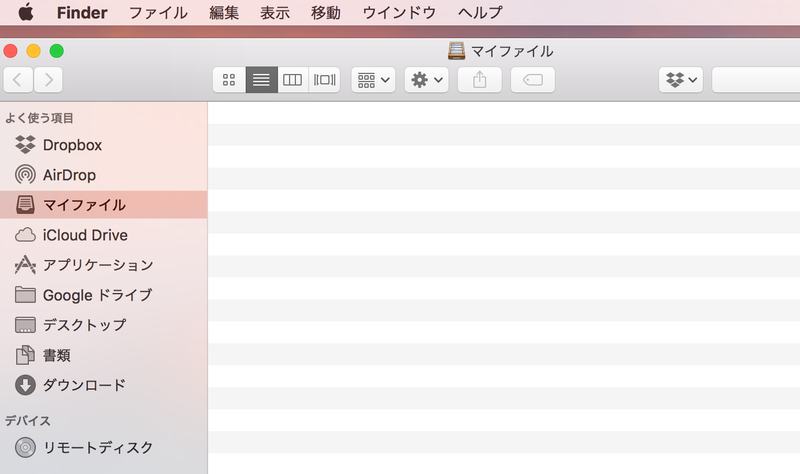This screenshot has height=474, width=800.
Task: Go back with the back arrow button
Action: click(18, 80)
